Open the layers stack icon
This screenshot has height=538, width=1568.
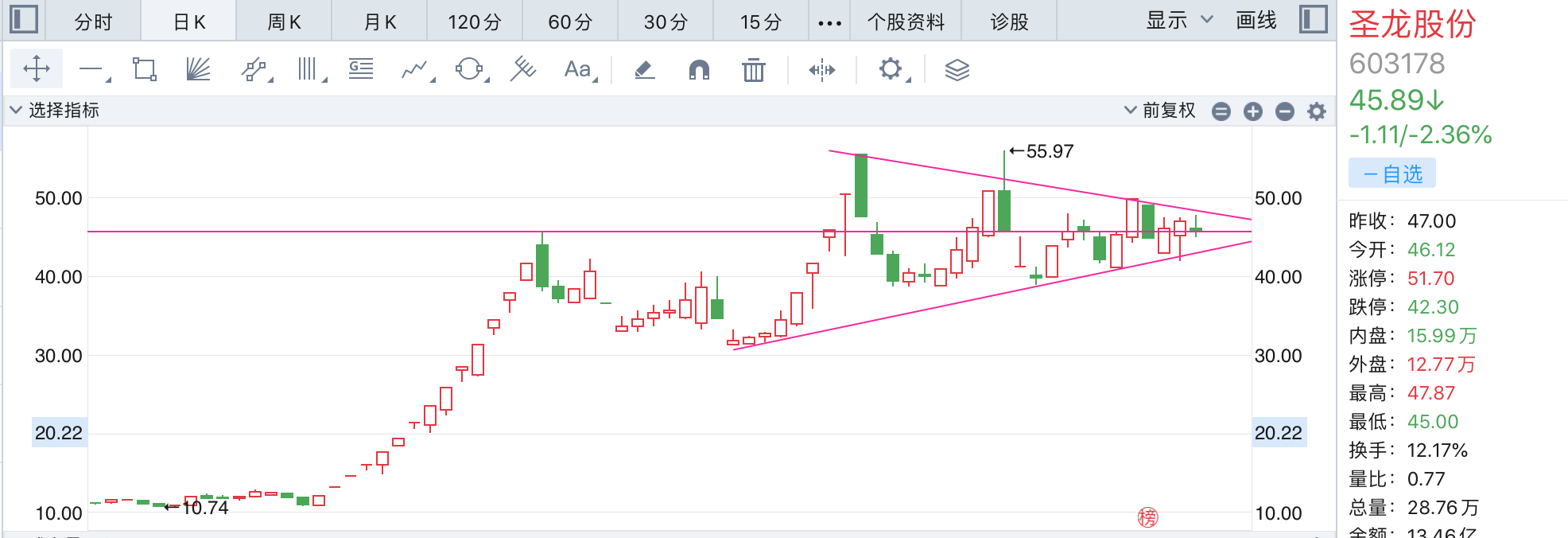coord(957,70)
